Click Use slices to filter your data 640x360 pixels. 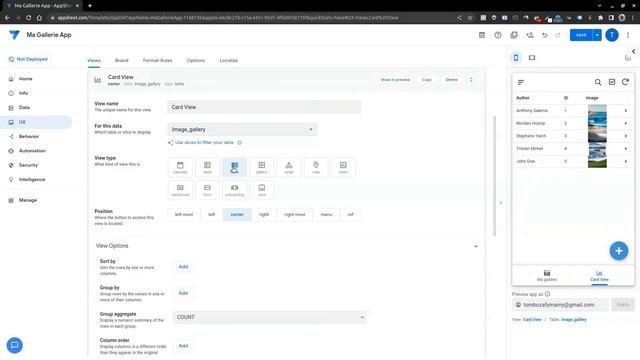204,142
